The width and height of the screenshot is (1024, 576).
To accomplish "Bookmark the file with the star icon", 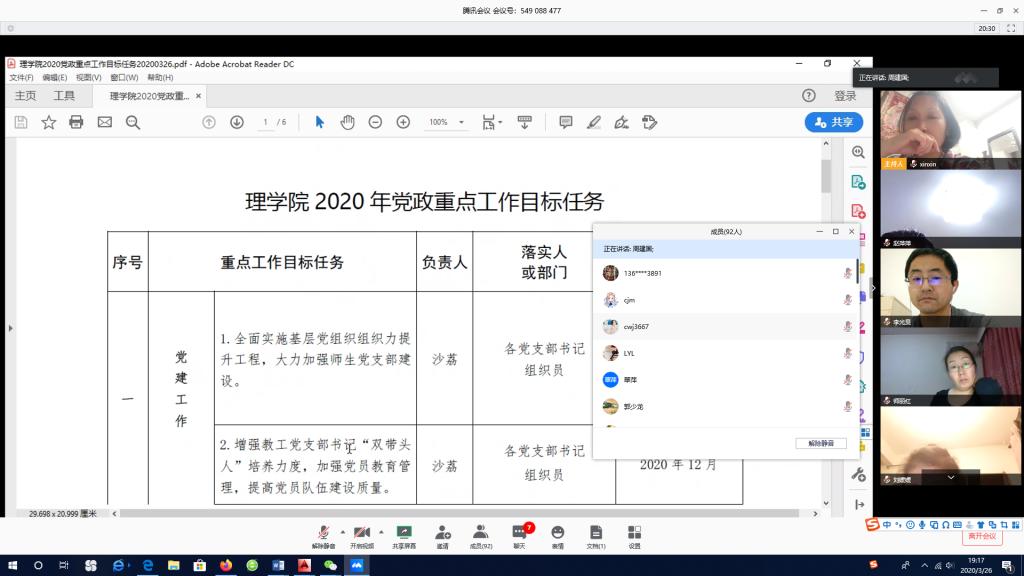I will click(x=48, y=122).
